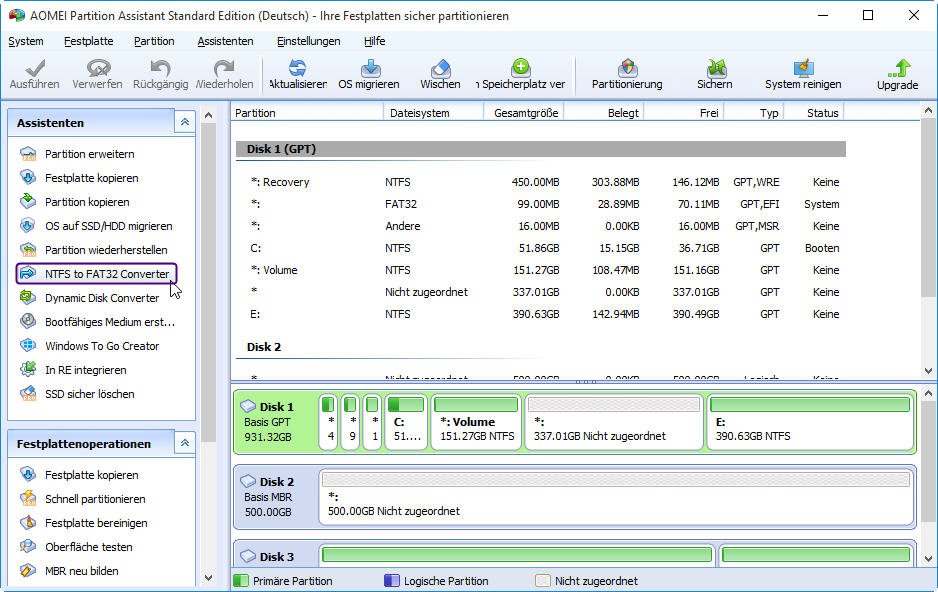The image size is (938, 592).
Task: Select Schnell partitionieren operation
Action: (x=83, y=499)
